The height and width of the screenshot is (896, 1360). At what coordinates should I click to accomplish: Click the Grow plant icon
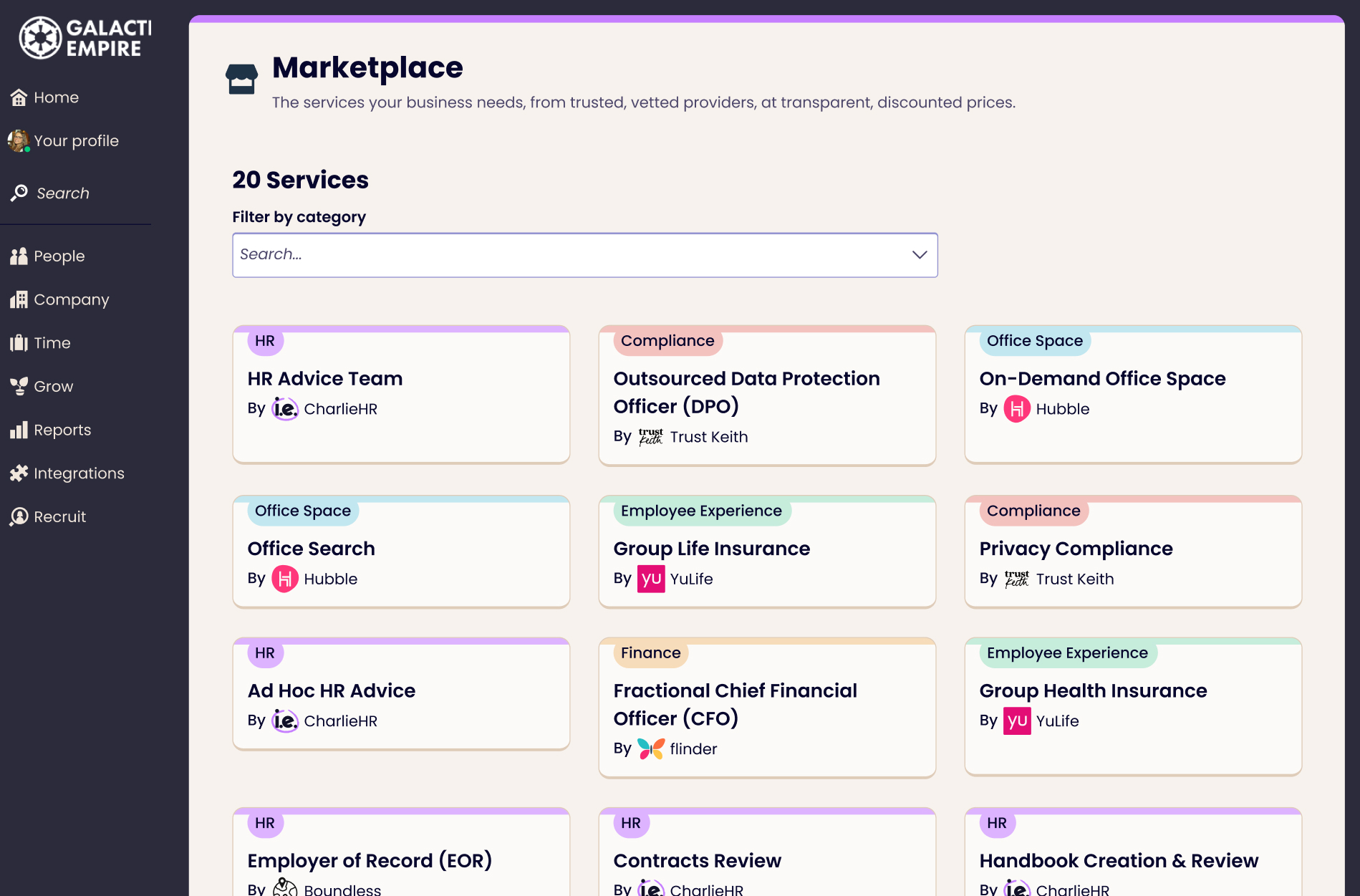click(x=19, y=386)
